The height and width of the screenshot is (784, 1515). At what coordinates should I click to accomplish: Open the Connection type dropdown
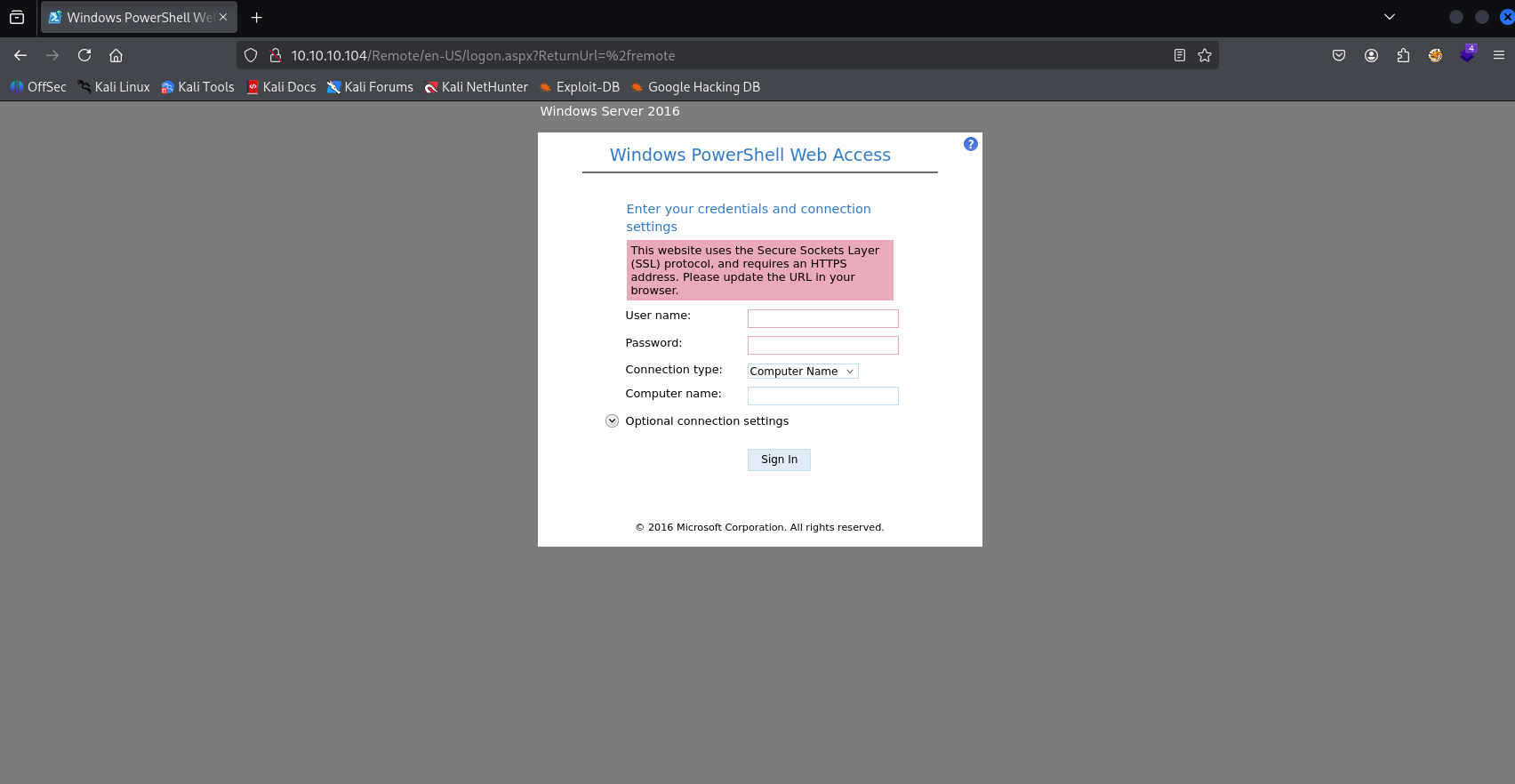coord(803,372)
